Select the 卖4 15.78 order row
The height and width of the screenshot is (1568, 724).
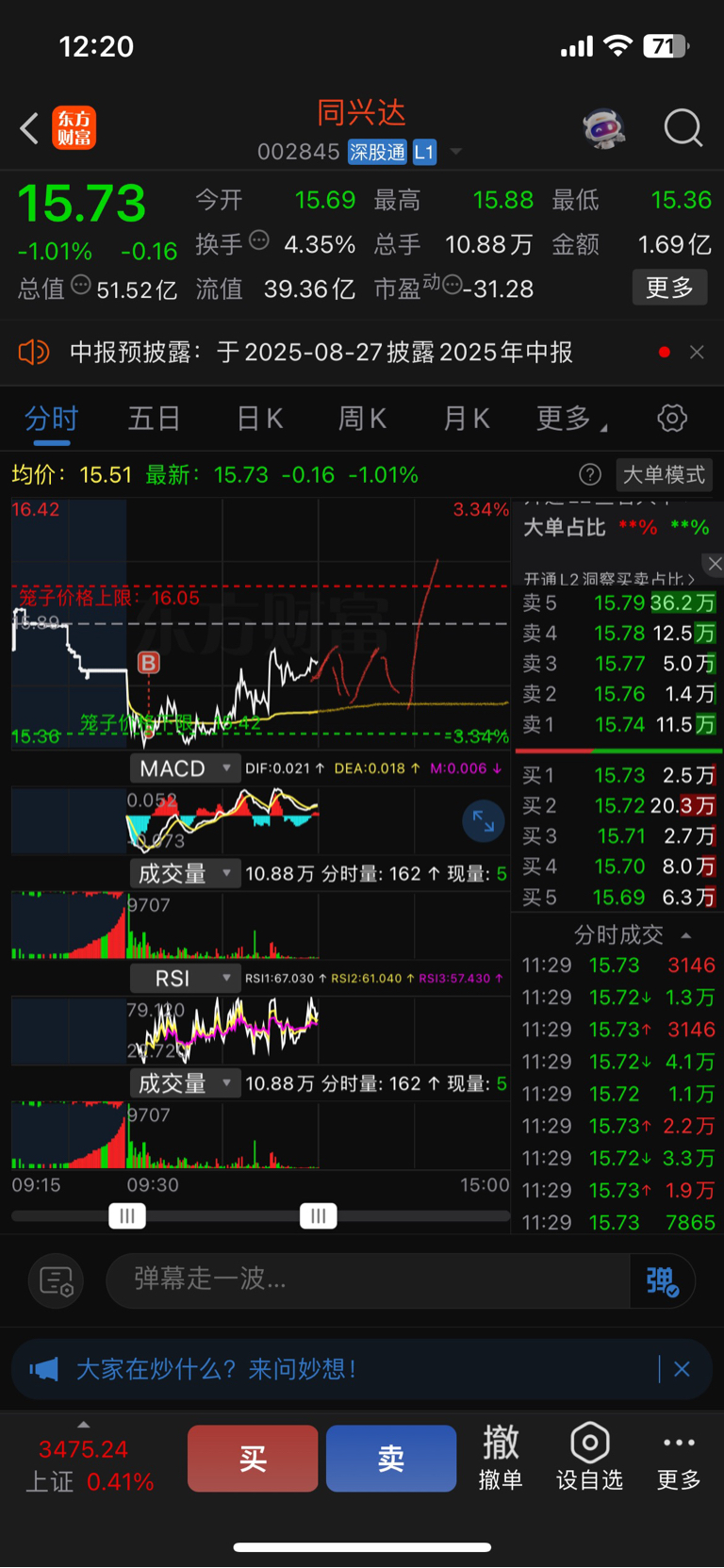point(618,633)
